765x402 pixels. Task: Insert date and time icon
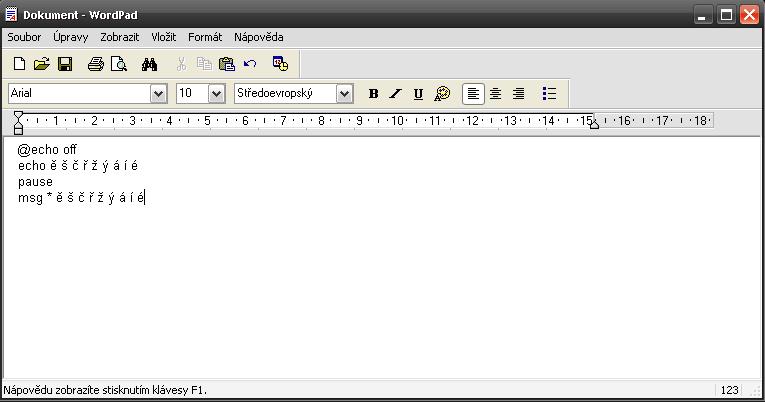(280, 64)
